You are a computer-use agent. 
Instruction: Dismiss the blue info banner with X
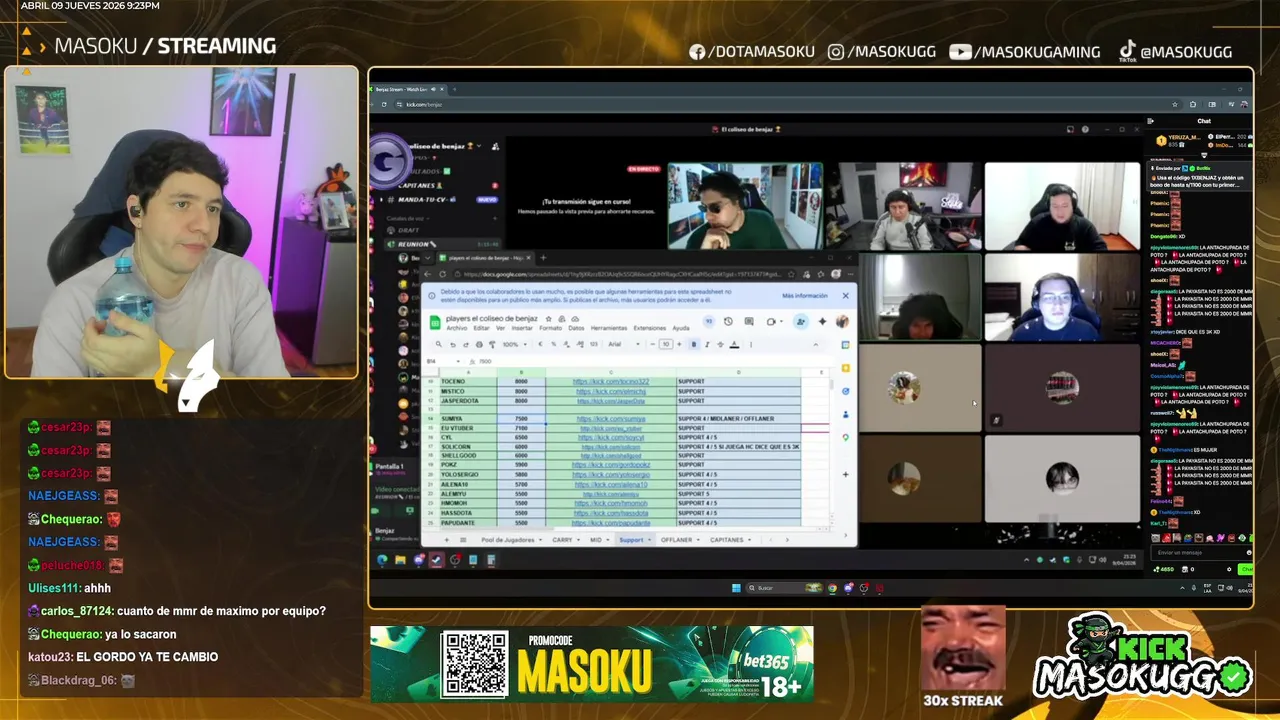845,296
